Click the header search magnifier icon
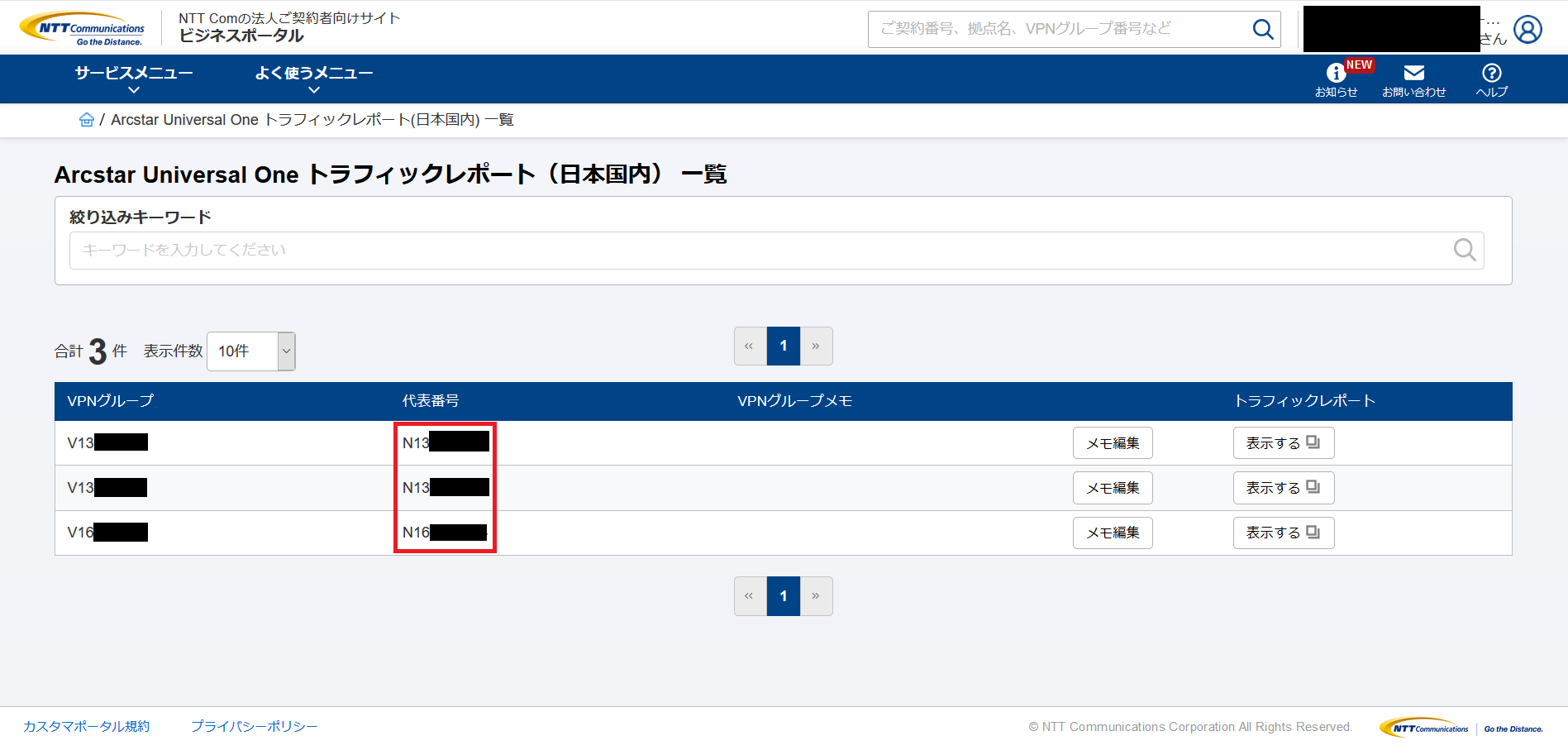1568x755 pixels. [x=1263, y=29]
